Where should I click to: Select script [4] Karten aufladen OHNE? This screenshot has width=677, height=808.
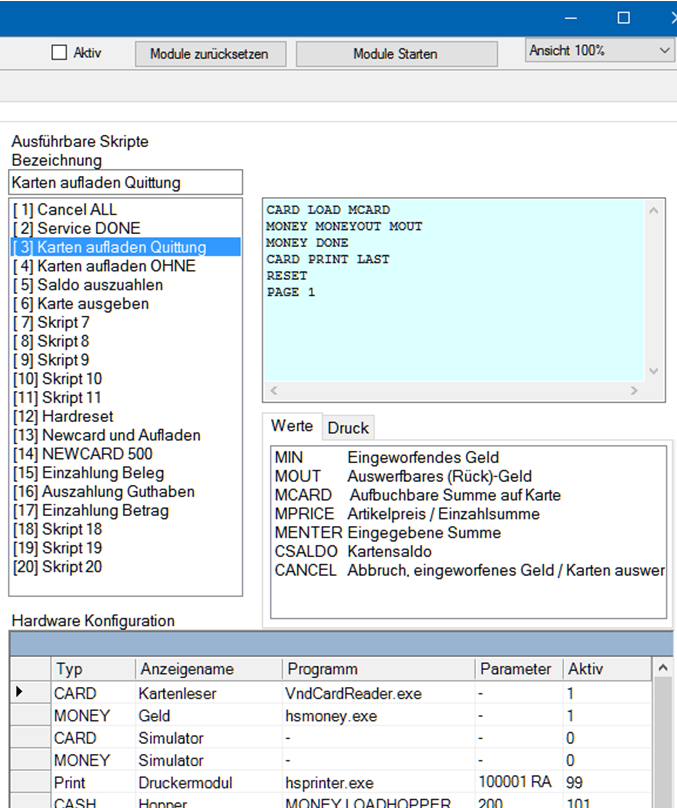126,266
